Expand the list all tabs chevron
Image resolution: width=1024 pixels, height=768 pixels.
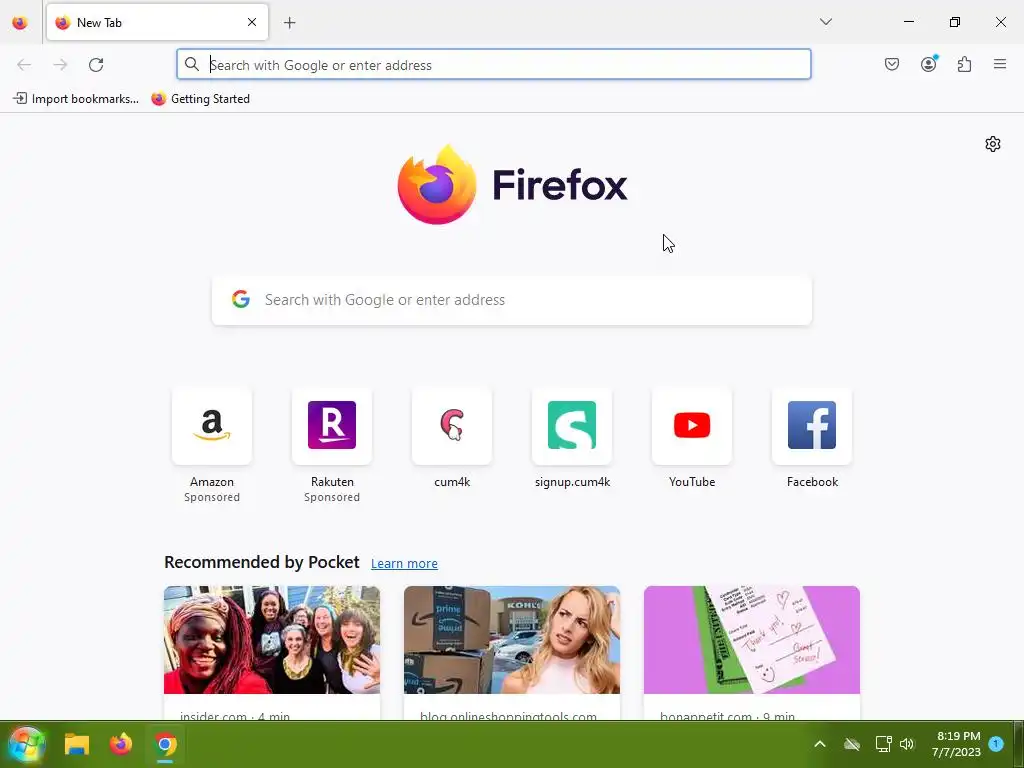point(825,22)
